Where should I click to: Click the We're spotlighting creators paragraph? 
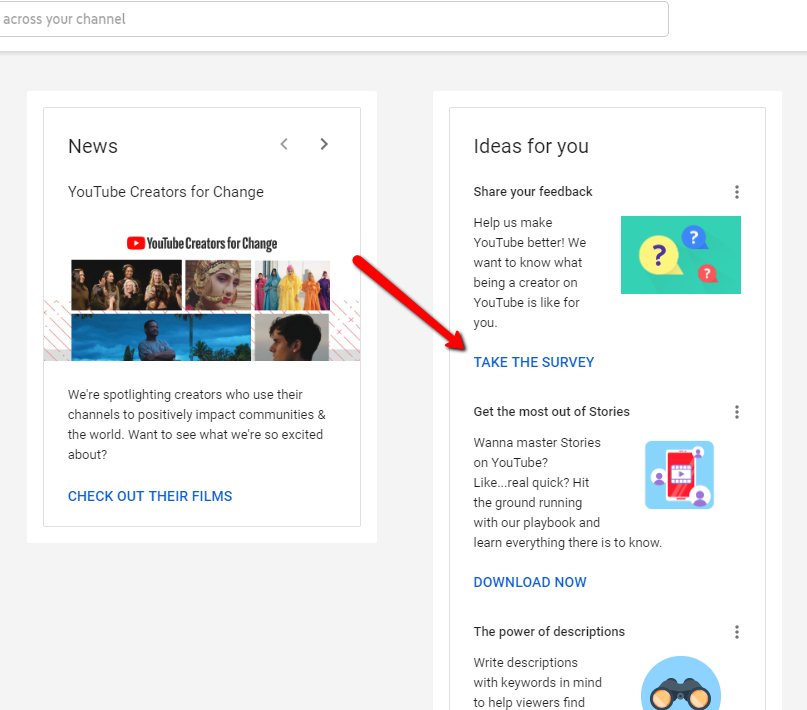pos(197,424)
